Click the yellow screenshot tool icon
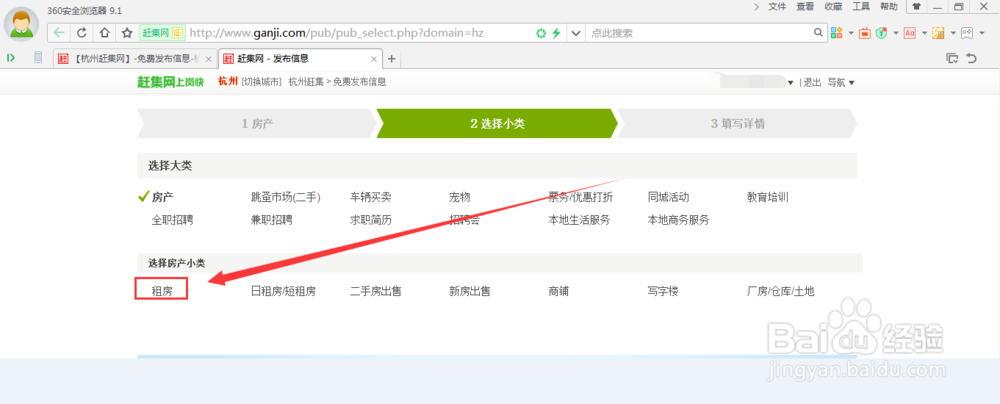 938,33
